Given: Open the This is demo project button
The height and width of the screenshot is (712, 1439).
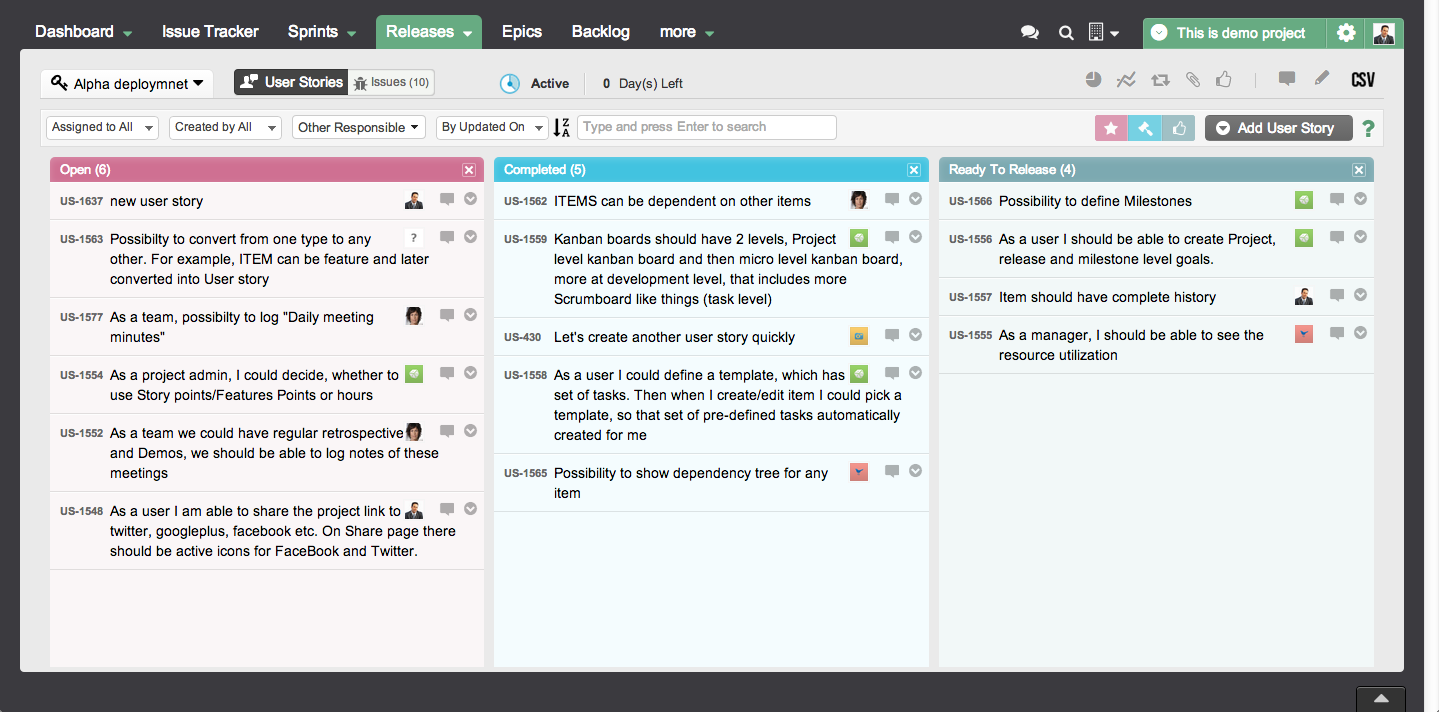Looking at the screenshot, I should (x=1234, y=33).
